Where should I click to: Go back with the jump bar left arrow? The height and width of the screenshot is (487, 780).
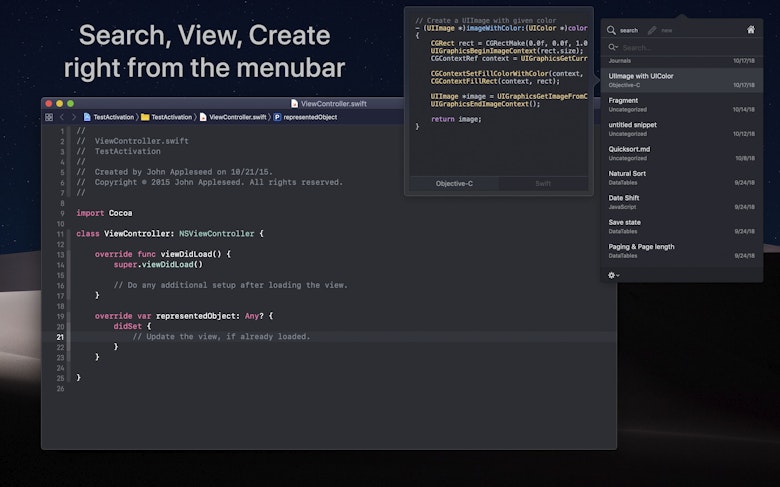click(x=62, y=117)
